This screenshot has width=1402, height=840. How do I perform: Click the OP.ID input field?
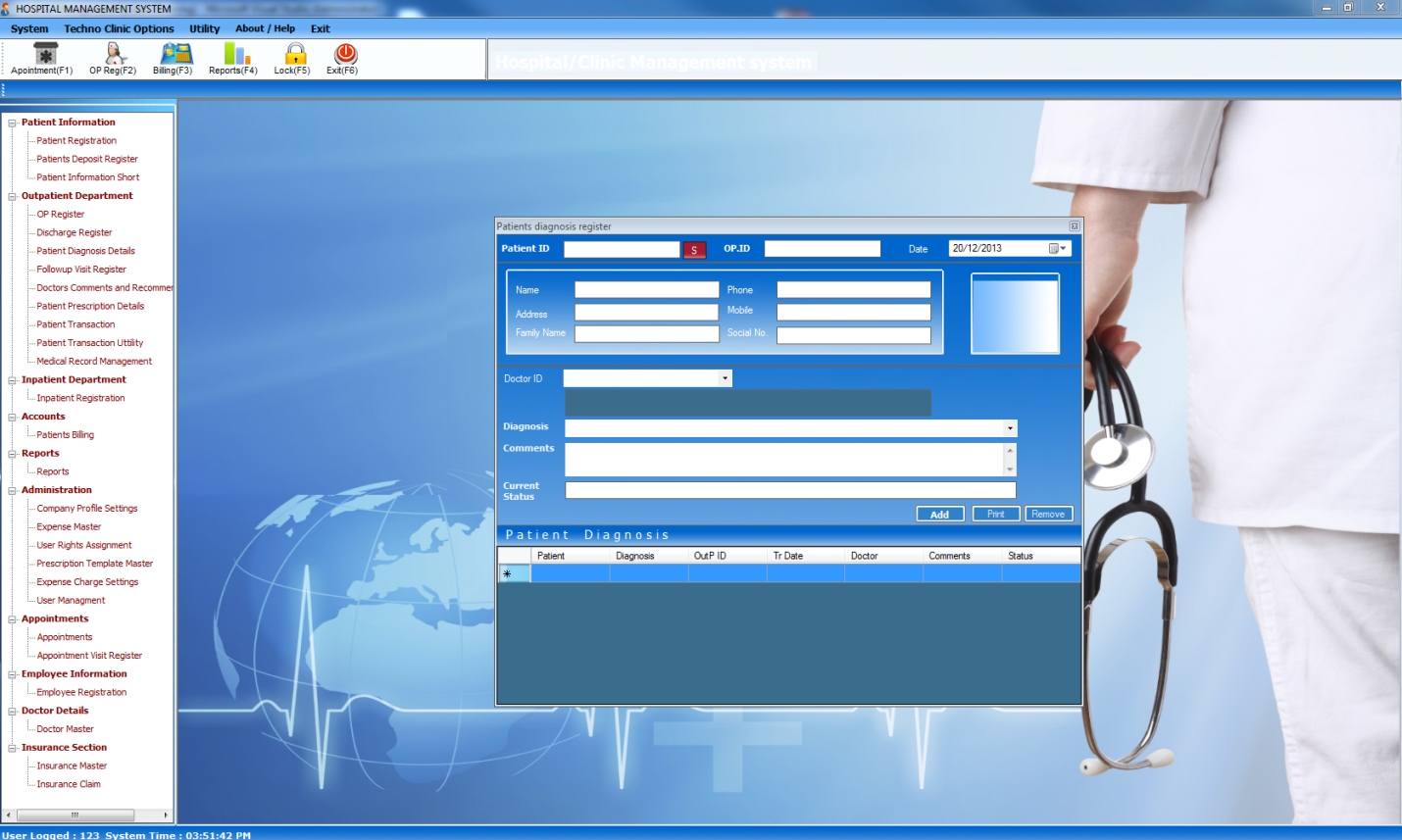click(823, 249)
